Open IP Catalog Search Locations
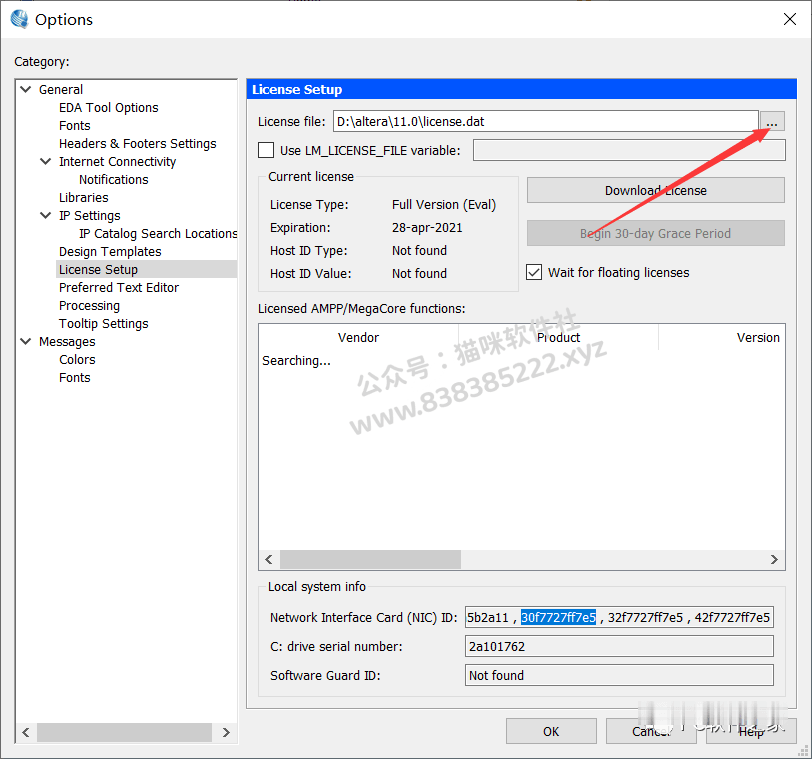 pos(158,233)
